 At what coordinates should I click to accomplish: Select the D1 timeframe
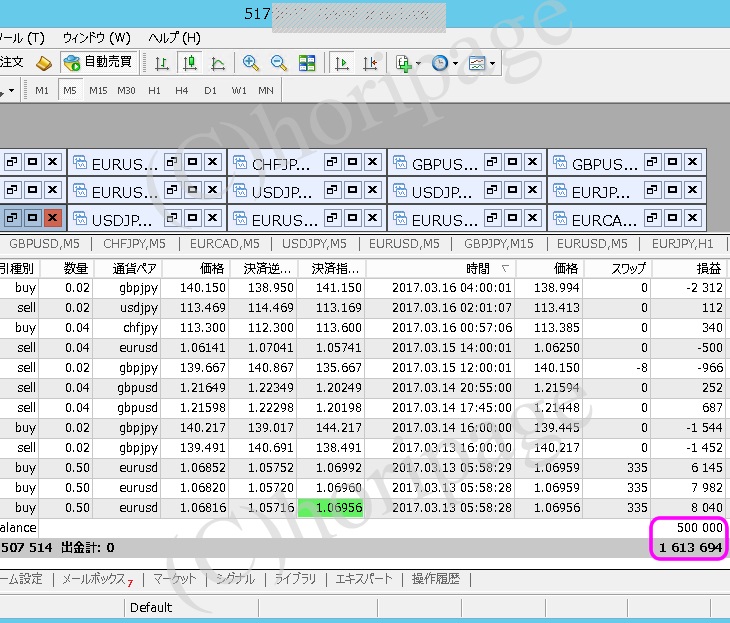tap(210, 90)
